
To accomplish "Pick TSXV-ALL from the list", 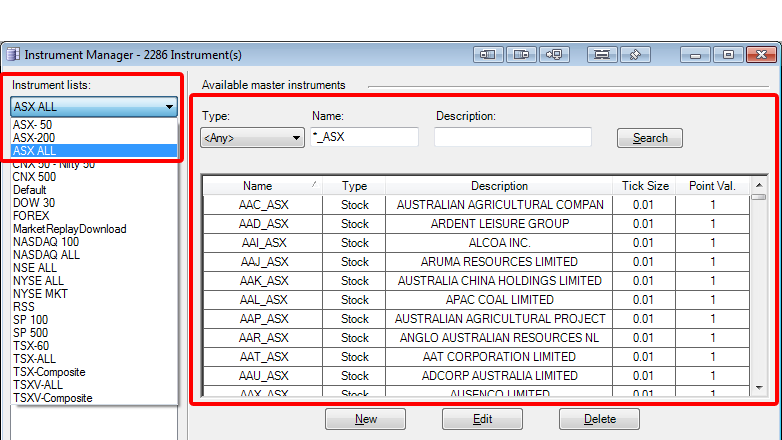I will (94, 385).
